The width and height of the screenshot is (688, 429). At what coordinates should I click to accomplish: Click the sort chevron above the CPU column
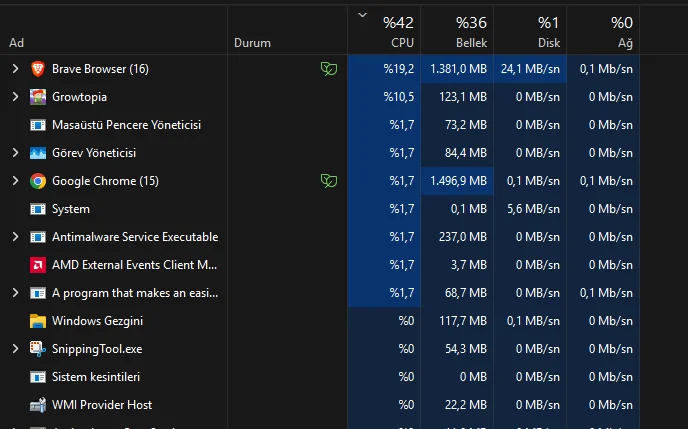coord(362,15)
